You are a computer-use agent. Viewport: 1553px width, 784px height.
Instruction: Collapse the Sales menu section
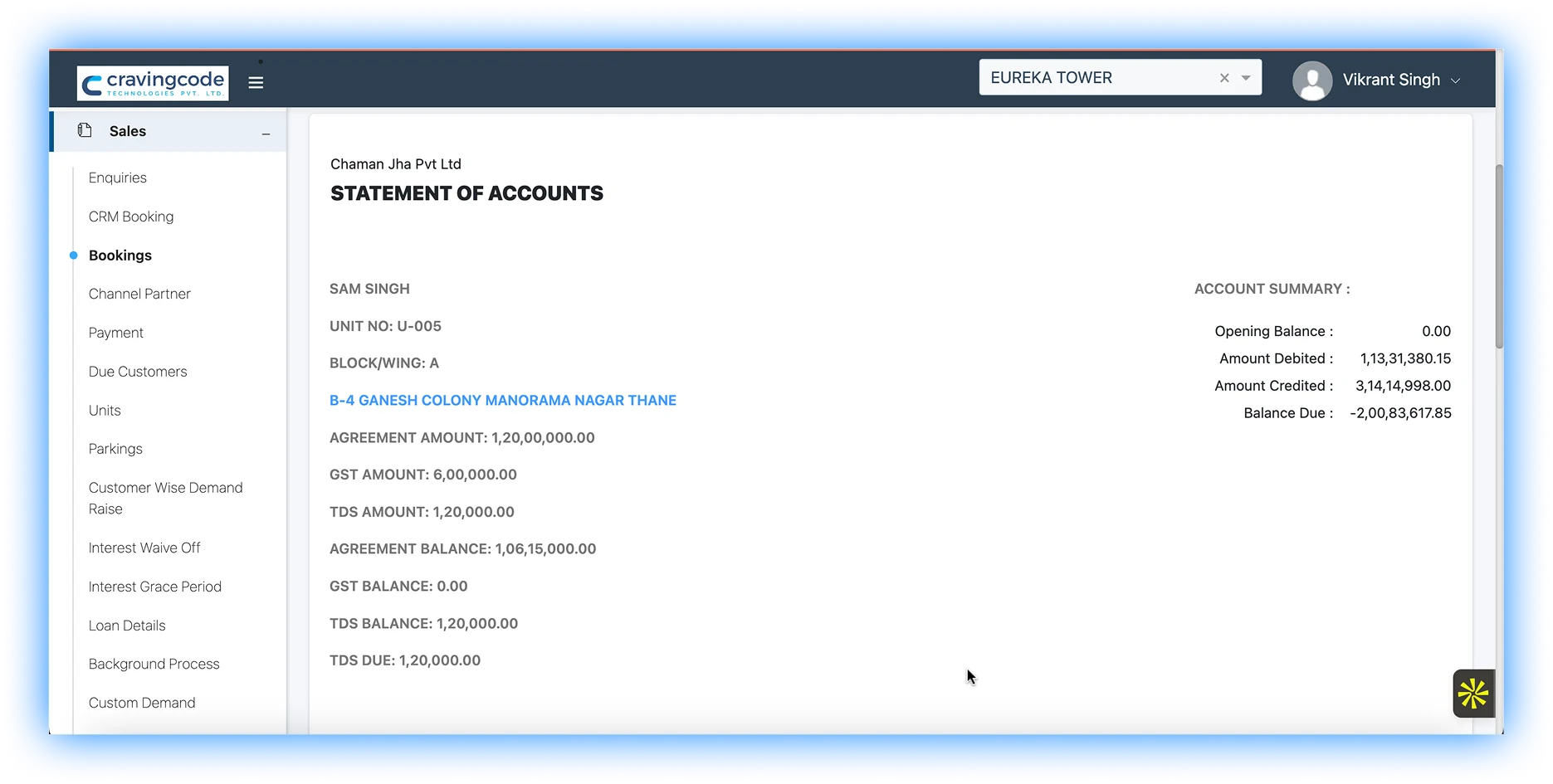pyautogui.click(x=266, y=133)
